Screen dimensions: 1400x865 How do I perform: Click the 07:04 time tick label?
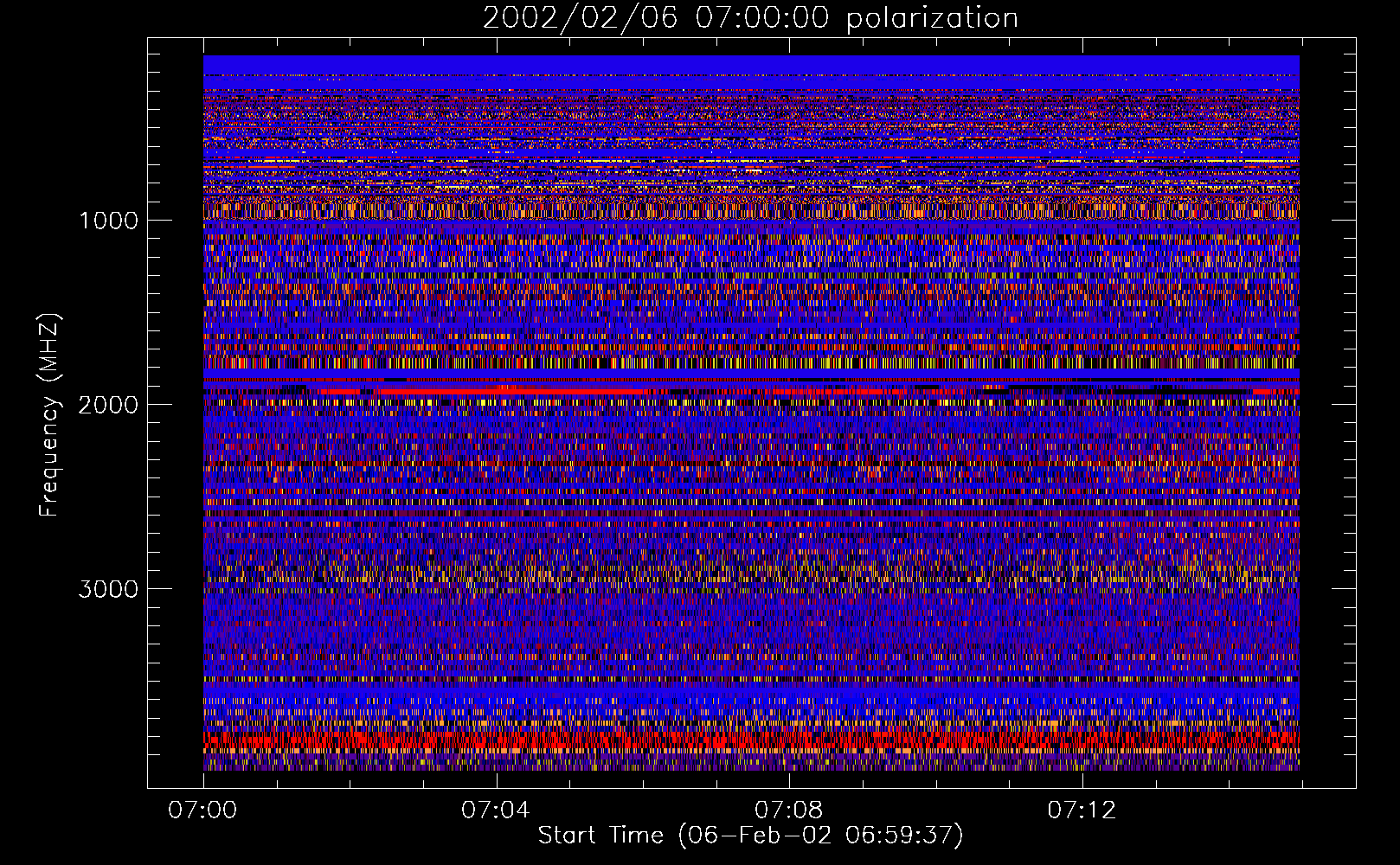(x=496, y=810)
